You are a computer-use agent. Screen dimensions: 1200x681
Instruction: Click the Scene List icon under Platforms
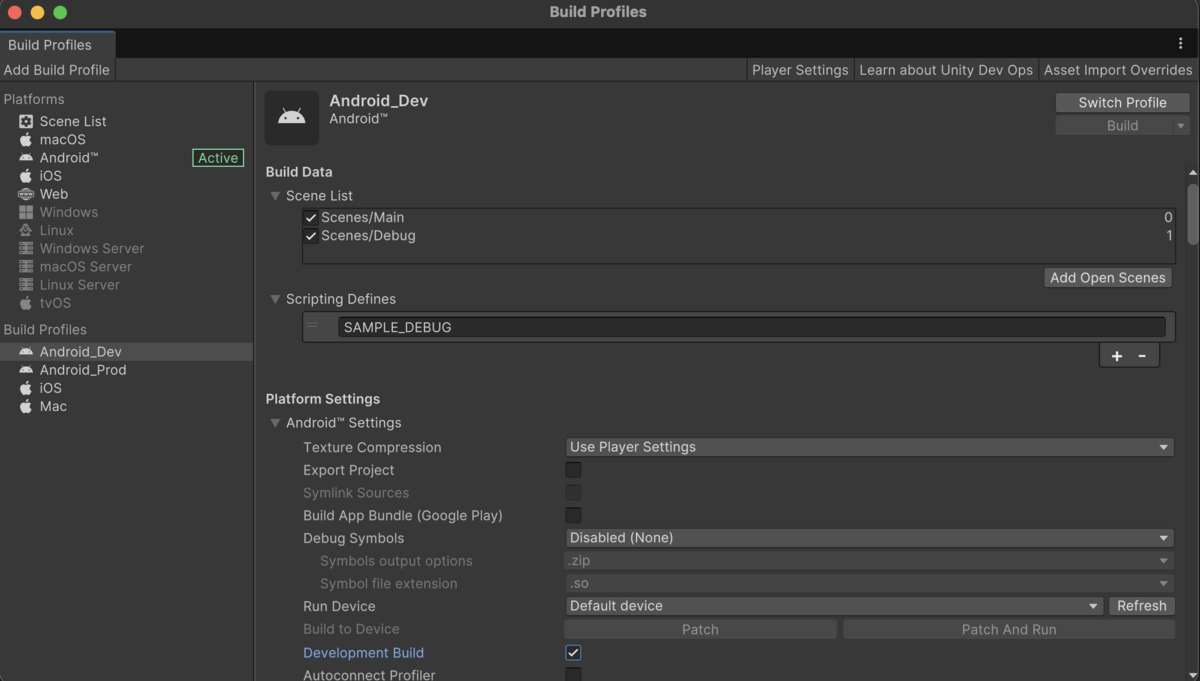[x=26, y=121]
